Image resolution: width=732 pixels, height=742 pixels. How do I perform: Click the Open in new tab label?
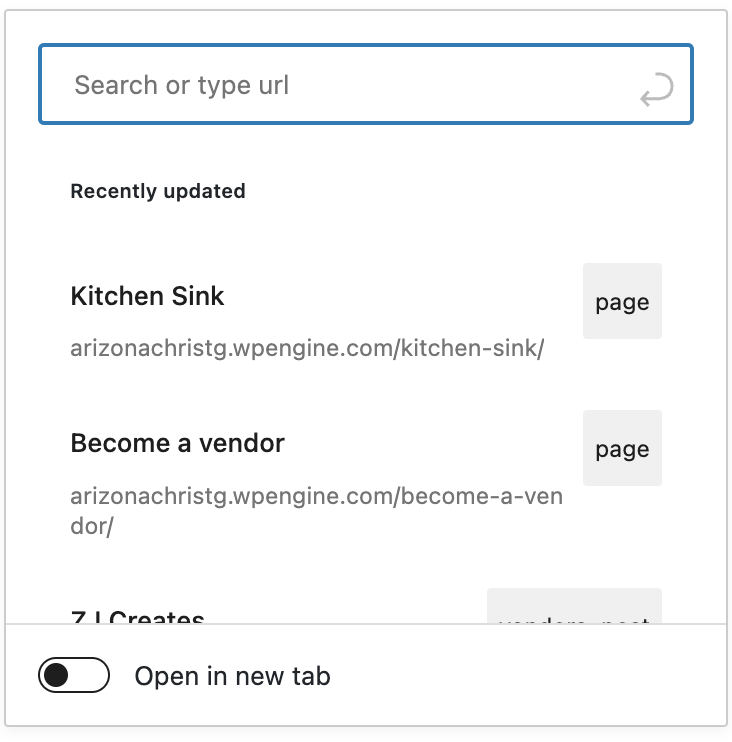[232, 677]
